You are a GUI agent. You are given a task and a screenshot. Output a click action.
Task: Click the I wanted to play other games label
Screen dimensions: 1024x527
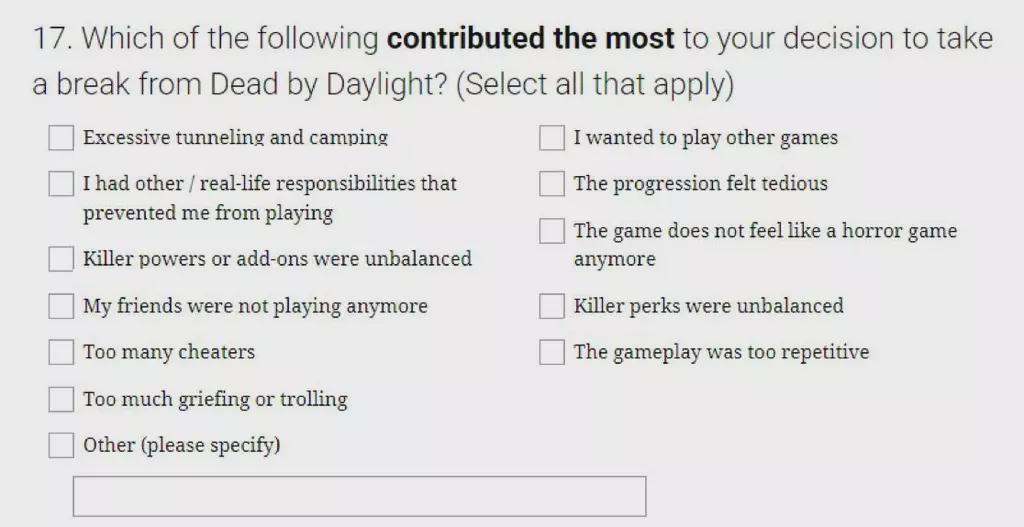705,138
